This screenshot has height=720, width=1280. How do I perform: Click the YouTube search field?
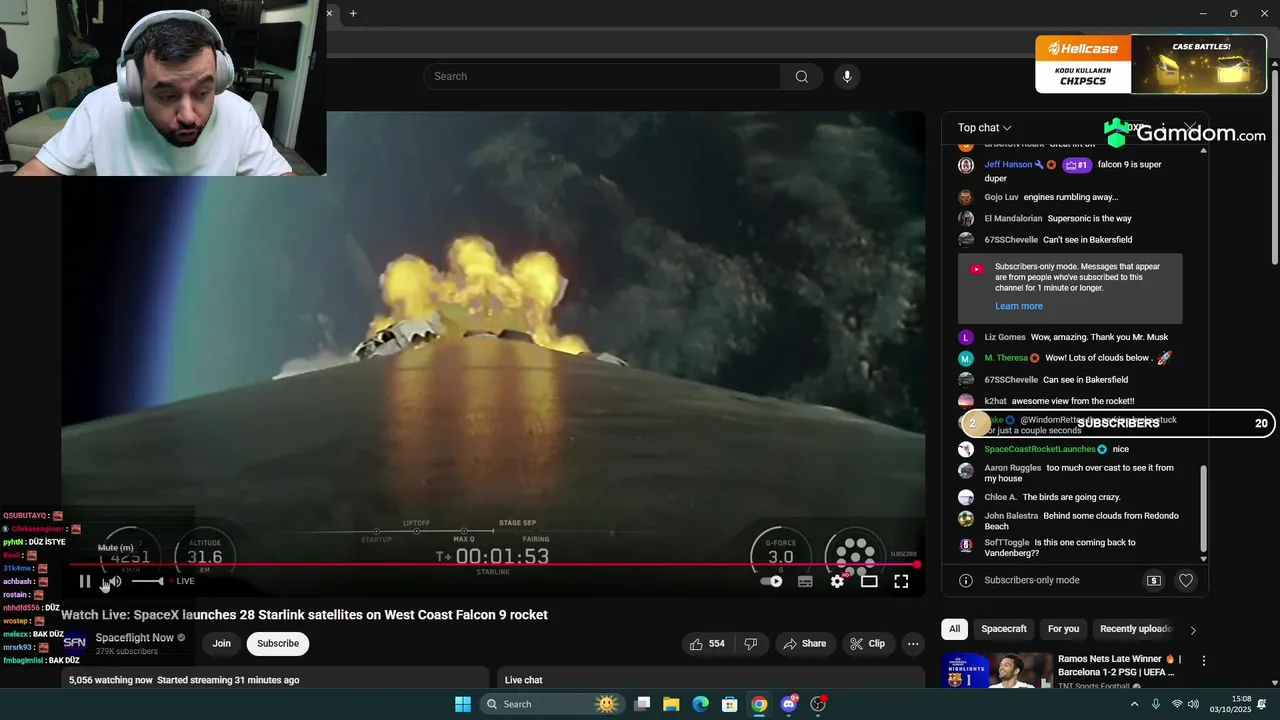click(x=603, y=76)
